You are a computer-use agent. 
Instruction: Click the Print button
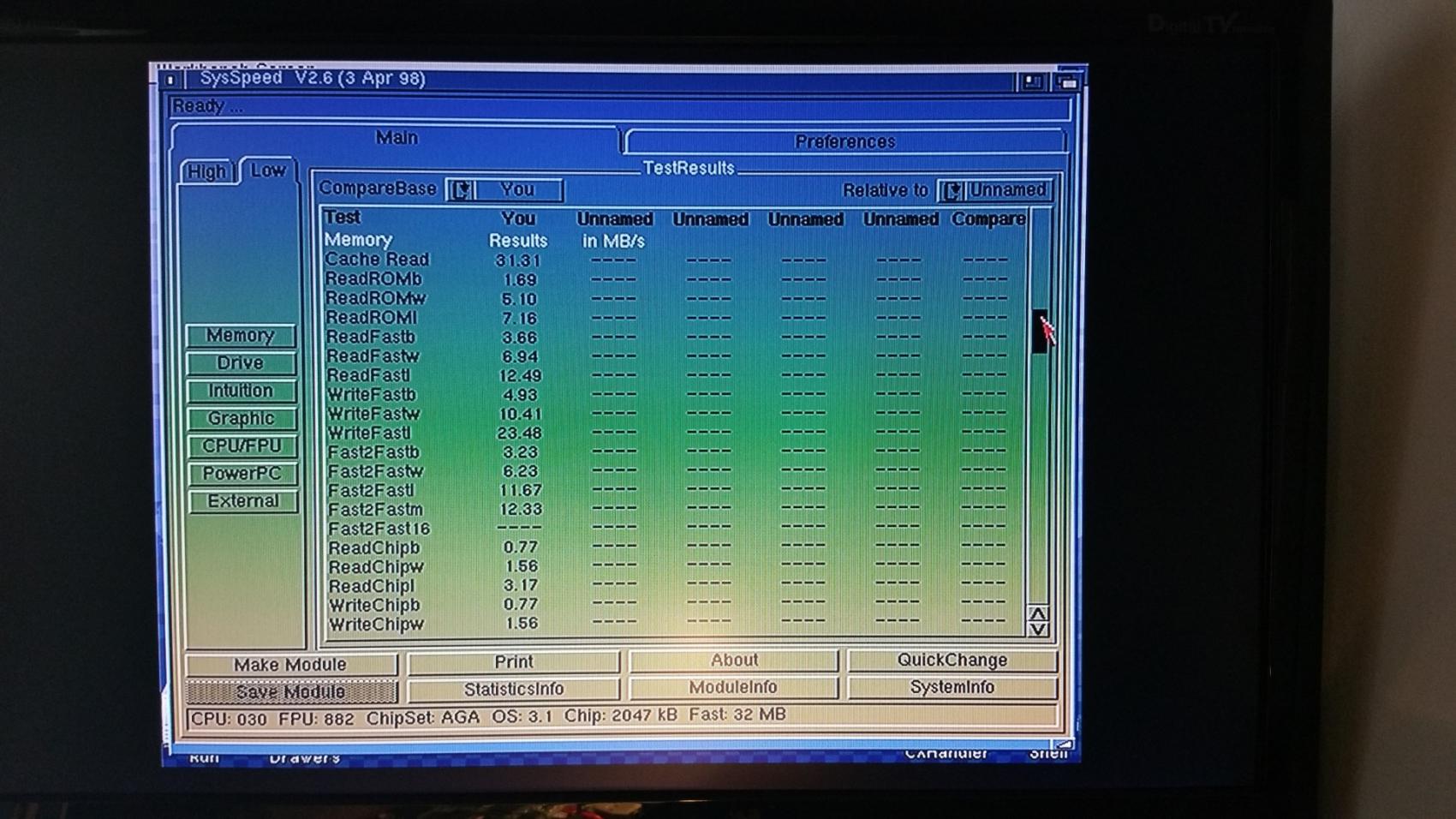pos(514,661)
